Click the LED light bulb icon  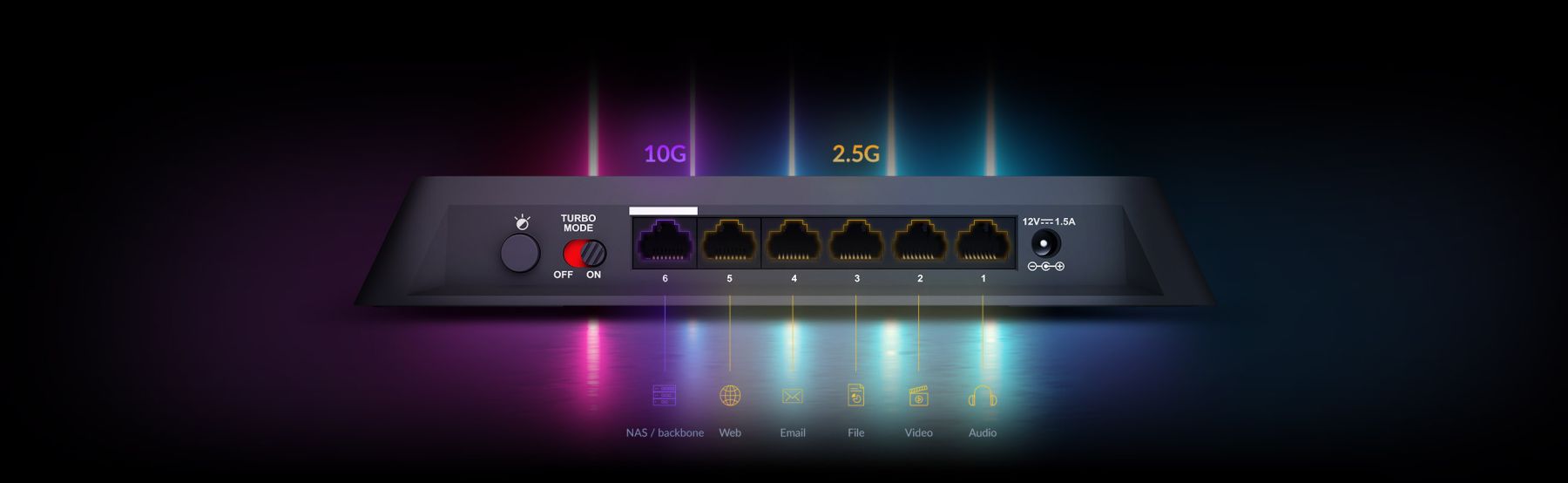pyautogui.click(x=522, y=223)
